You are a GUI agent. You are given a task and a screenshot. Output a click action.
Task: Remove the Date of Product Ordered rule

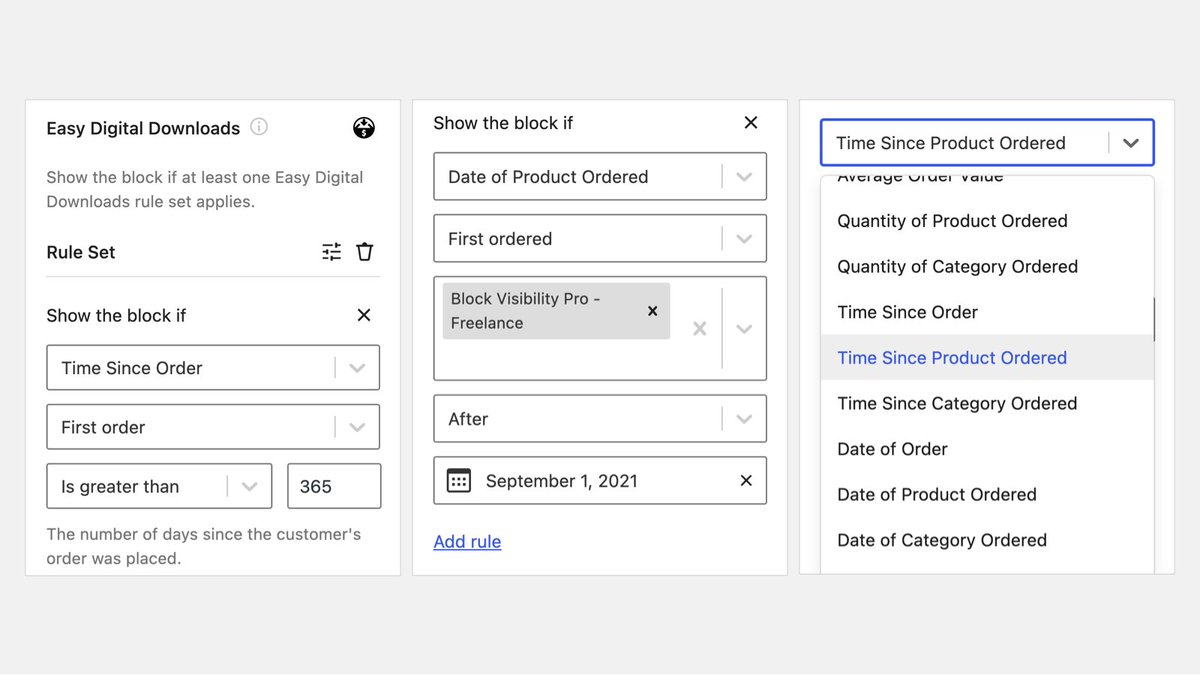pos(751,123)
